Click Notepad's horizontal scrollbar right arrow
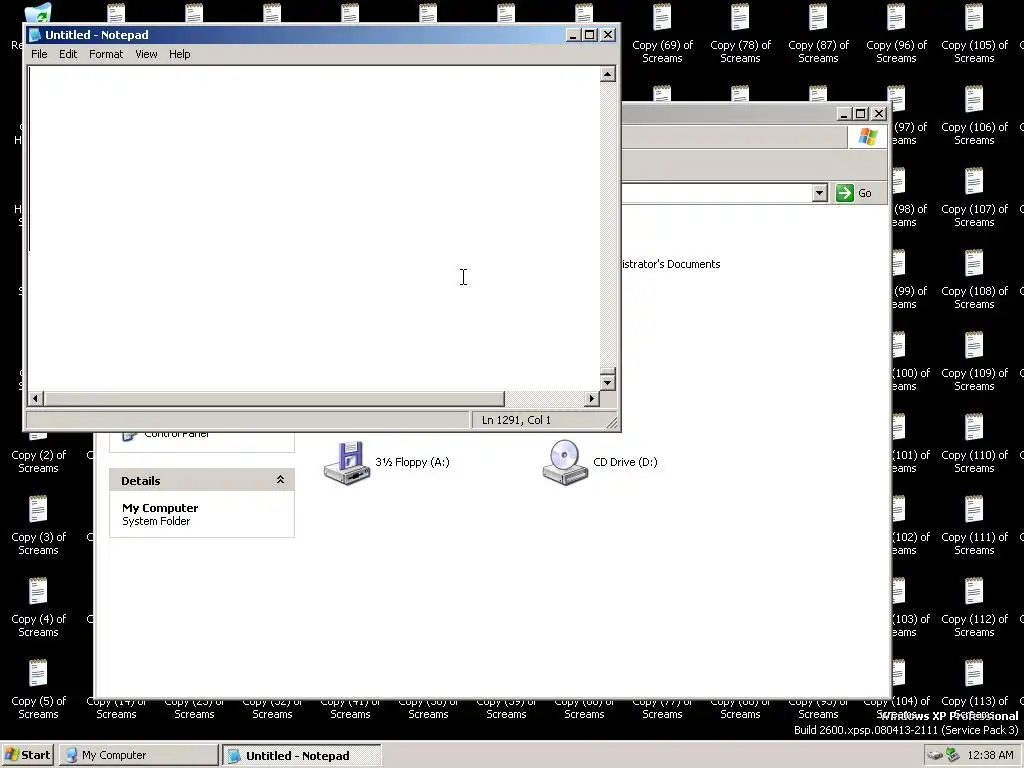Screen dimensions: 1024x768 click(x=592, y=398)
